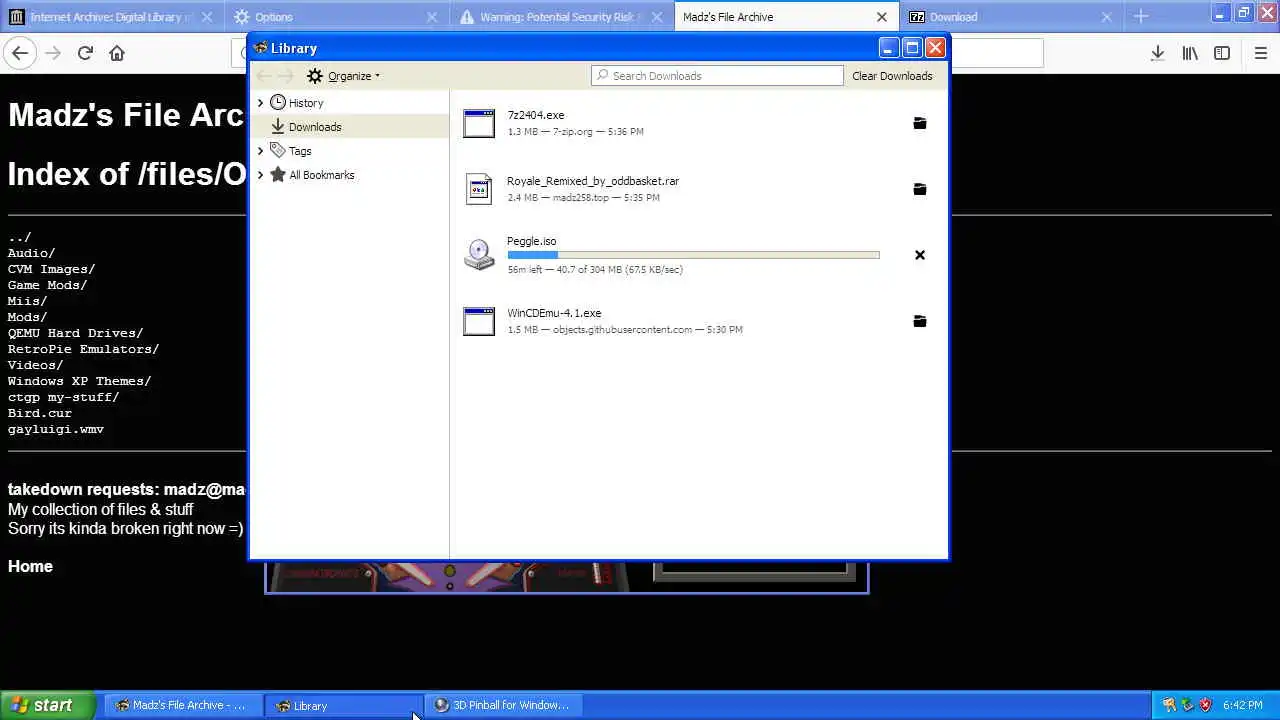Open the Firefox downloads arrow button

(x=1157, y=53)
